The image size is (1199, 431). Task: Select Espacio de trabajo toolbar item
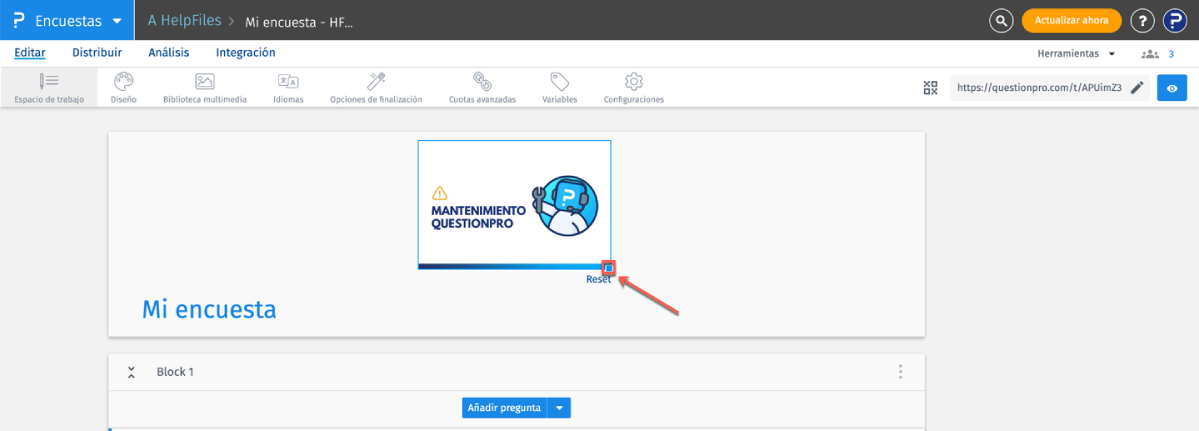[x=49, y=88]
